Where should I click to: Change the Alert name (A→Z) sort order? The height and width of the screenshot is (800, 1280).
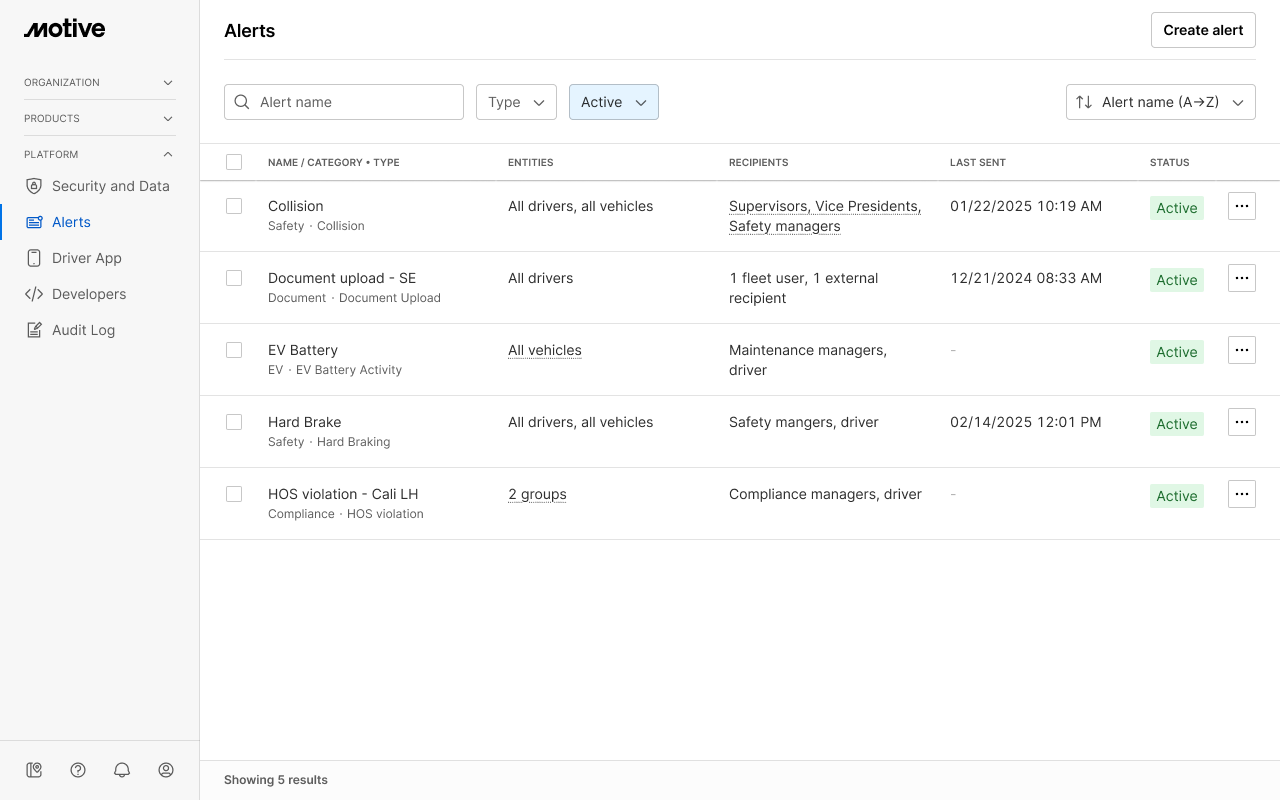(1160, 102)
